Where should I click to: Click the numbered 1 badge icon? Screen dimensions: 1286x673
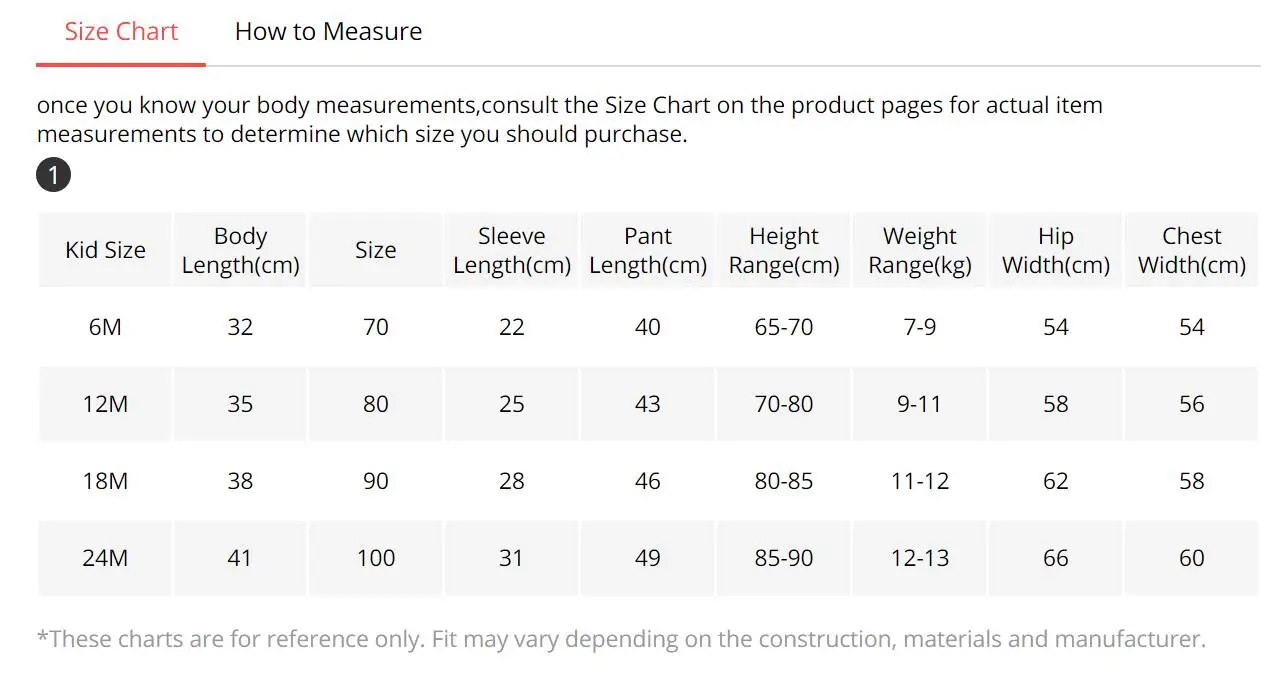53,176
